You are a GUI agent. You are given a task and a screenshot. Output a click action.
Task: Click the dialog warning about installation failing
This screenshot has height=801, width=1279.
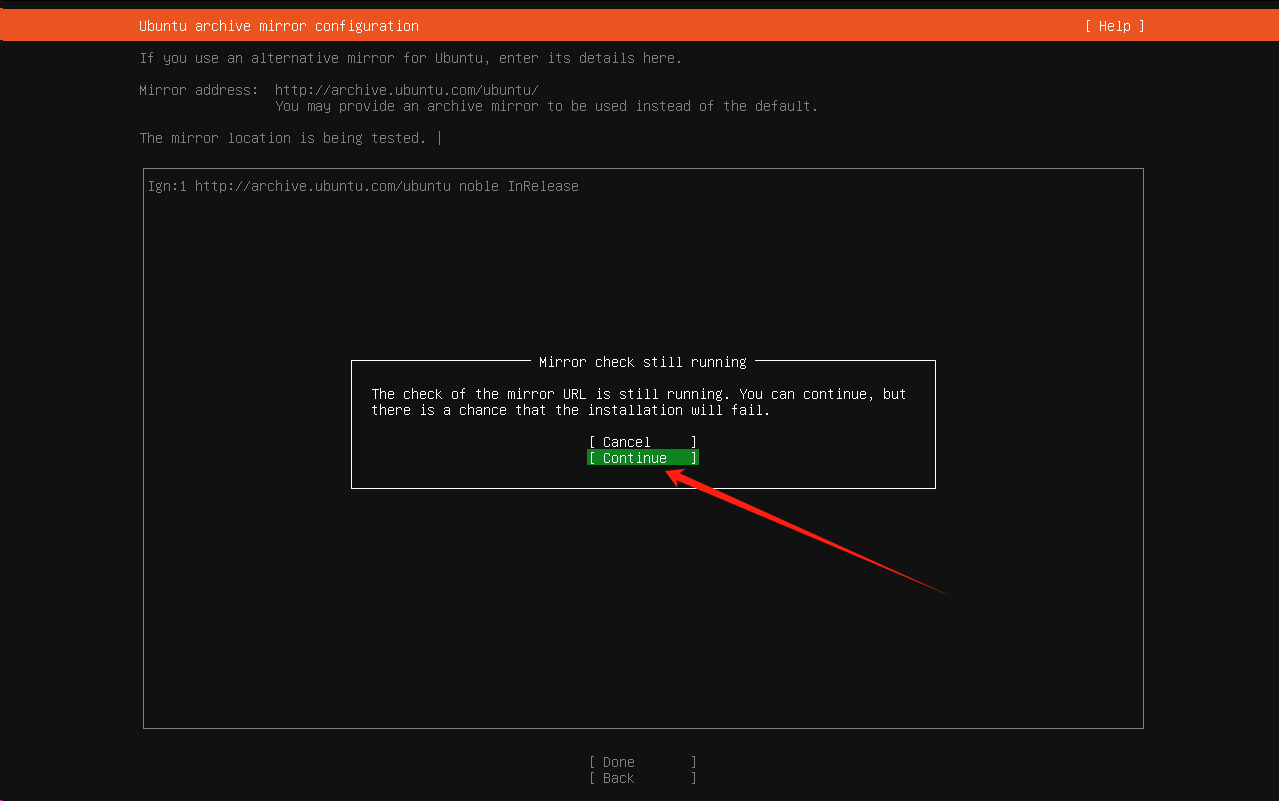click(x=639, y=402)
